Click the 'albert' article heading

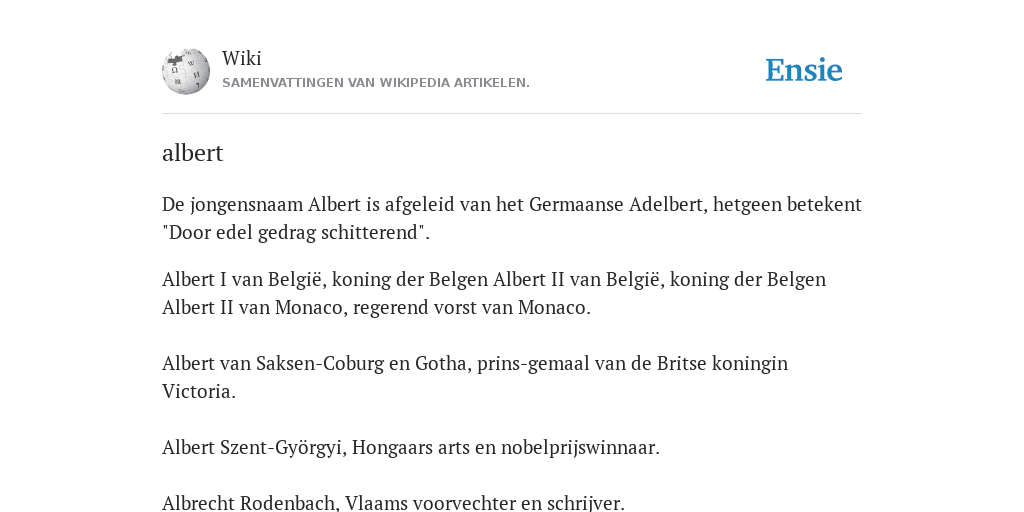(193, 153)
